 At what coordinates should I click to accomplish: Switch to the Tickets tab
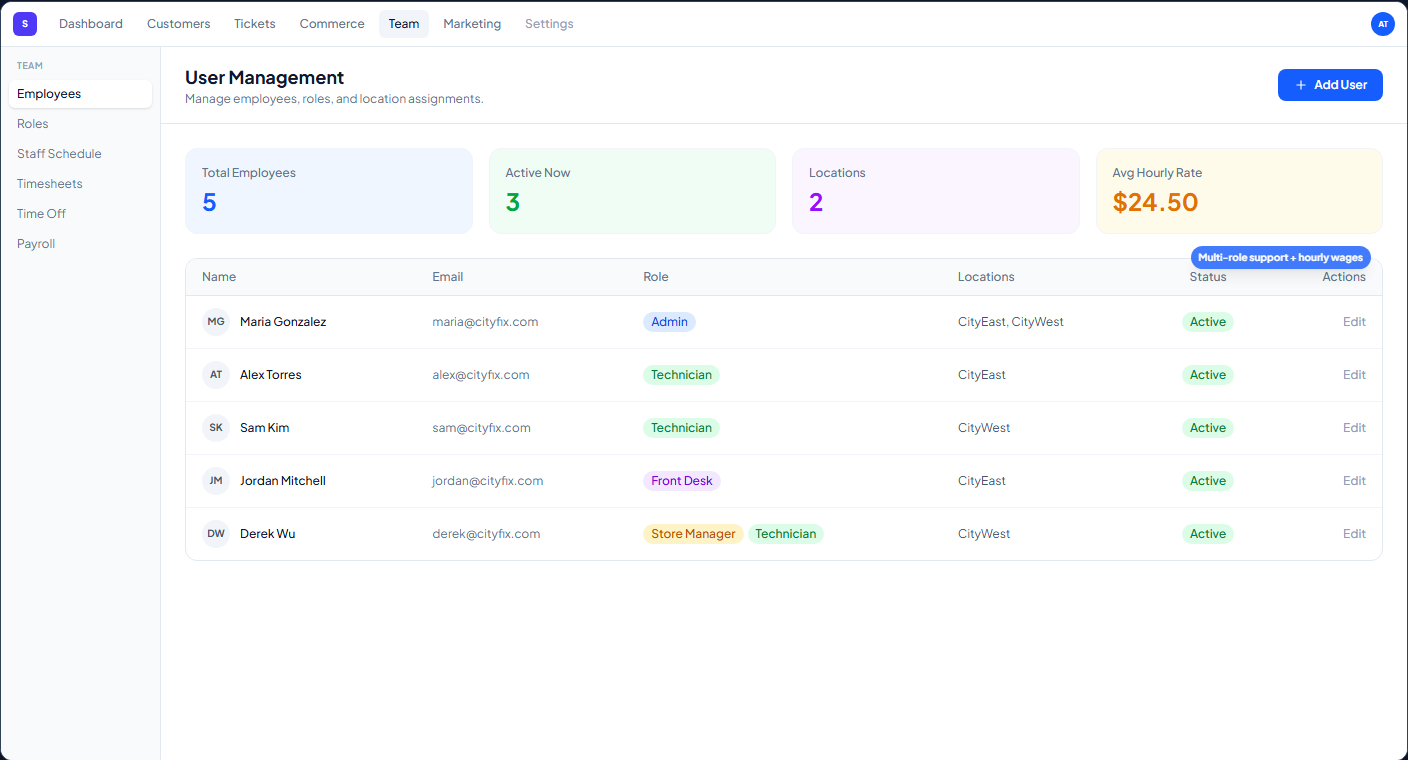coord(255,24)
